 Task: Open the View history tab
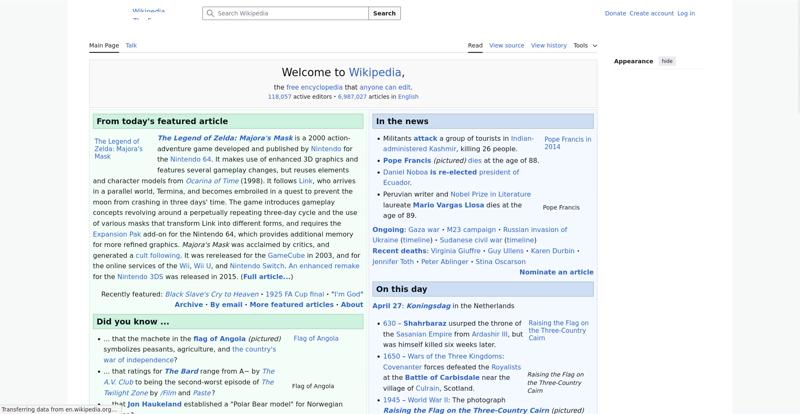(548, 45)
